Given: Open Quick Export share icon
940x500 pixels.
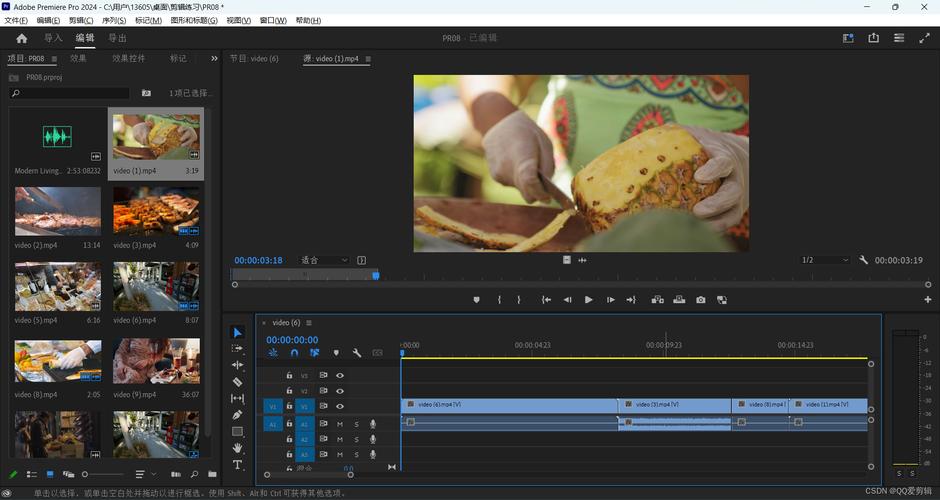Looking at the screenshot, I should tap(873, 38).
